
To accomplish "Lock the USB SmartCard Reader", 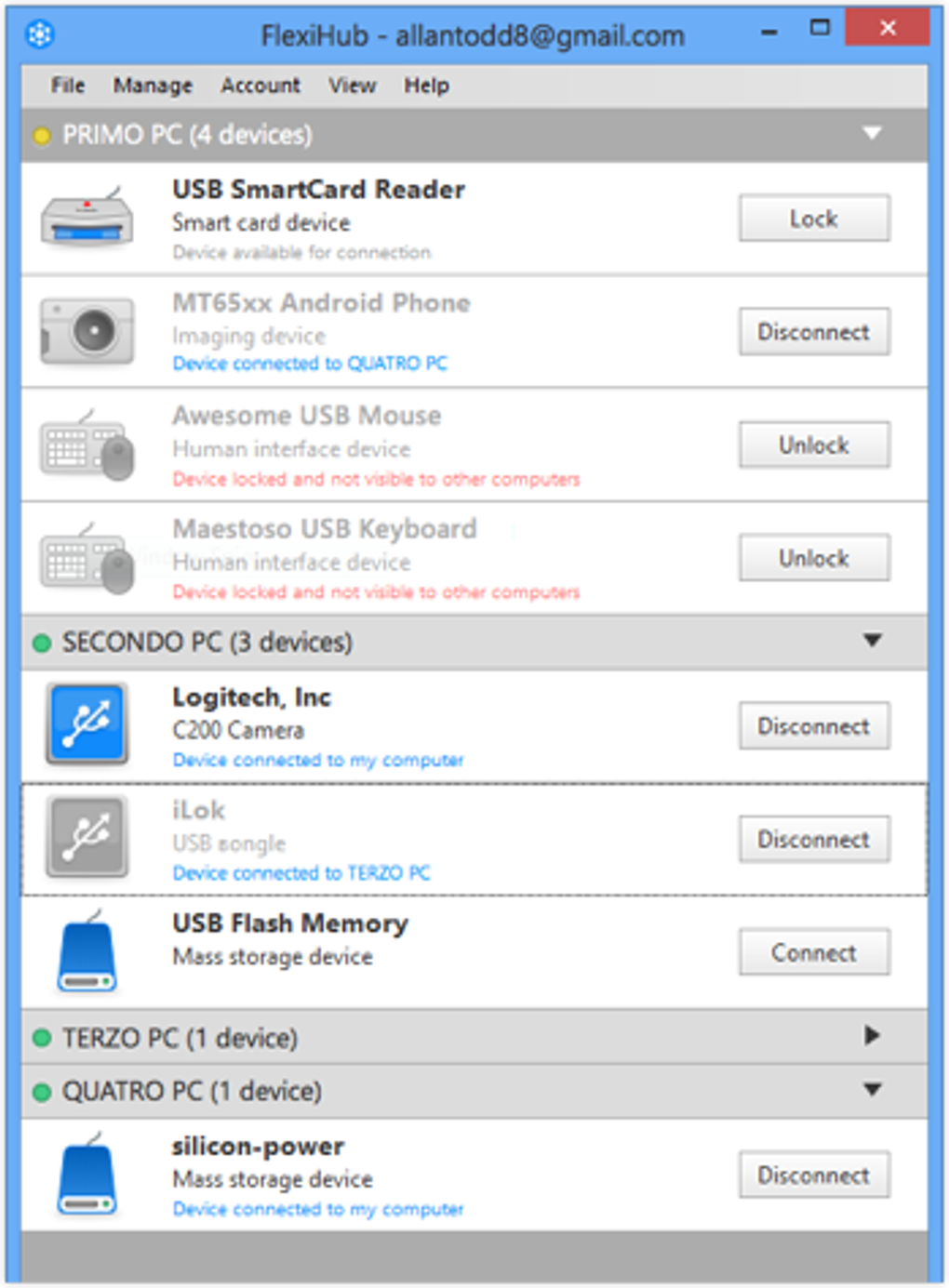I will (x=814, y=219).
